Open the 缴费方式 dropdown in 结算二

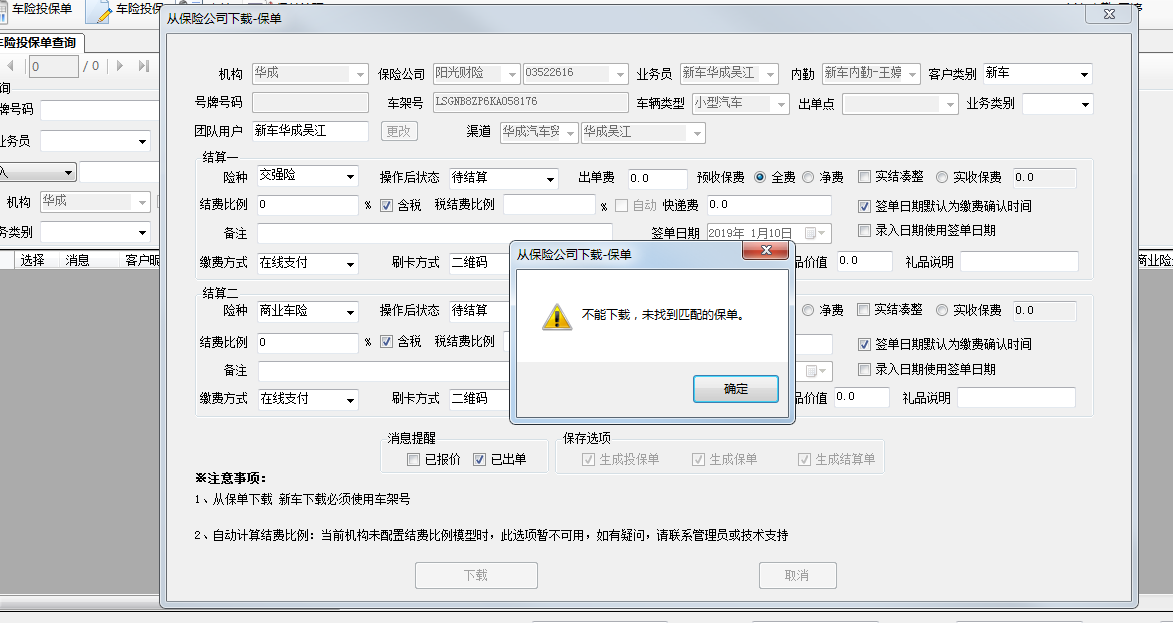coord(307,399)
